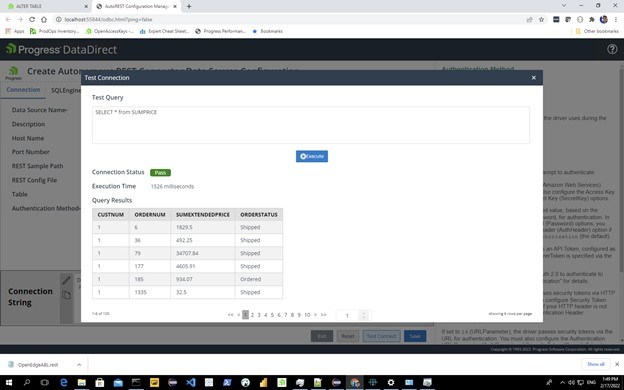Close the Test Connection dialog

coord(534,78)
